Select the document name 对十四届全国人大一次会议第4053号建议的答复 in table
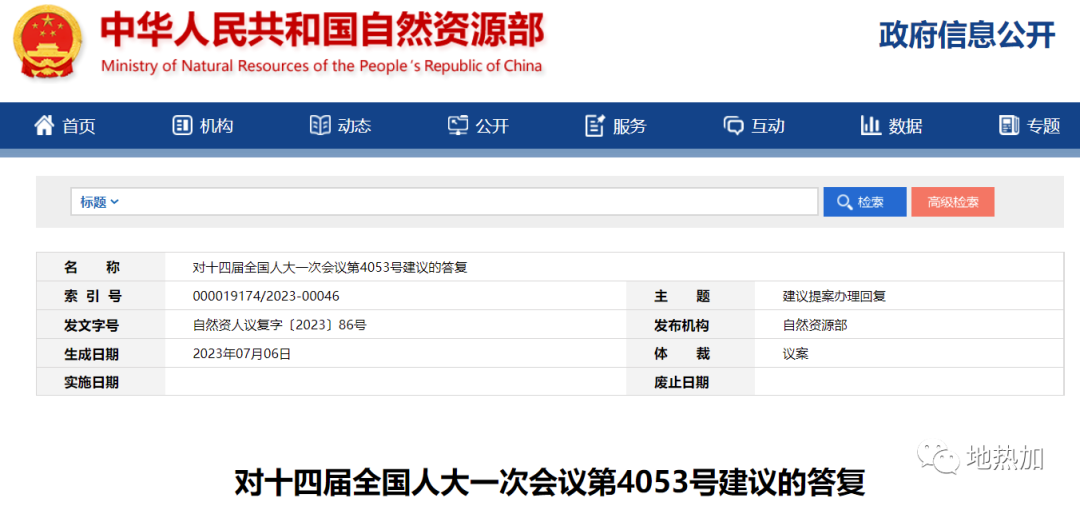The image size is (1080, 506). [x=330, y=267]
